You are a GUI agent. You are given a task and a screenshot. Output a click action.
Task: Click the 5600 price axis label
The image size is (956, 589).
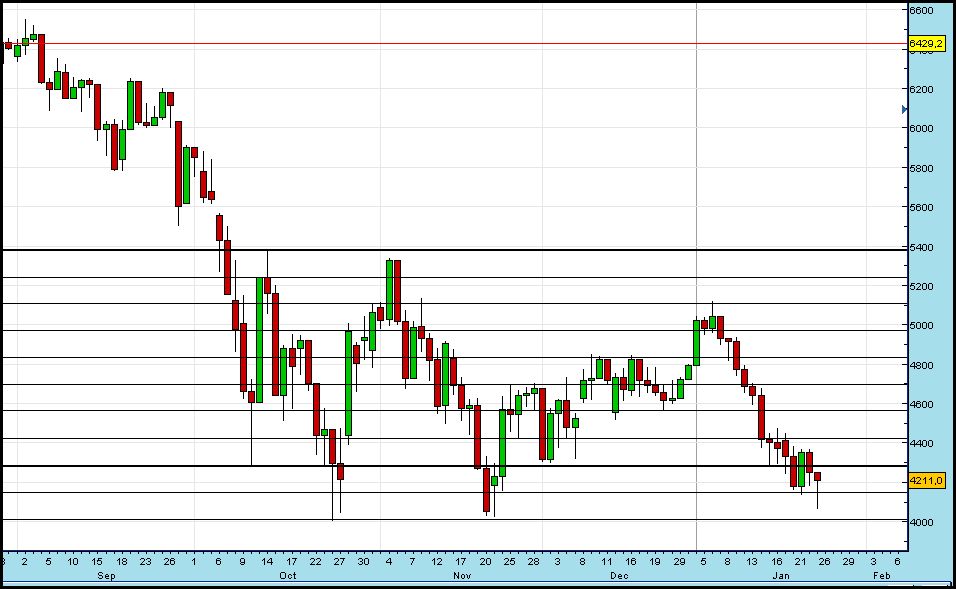[921, 207]
